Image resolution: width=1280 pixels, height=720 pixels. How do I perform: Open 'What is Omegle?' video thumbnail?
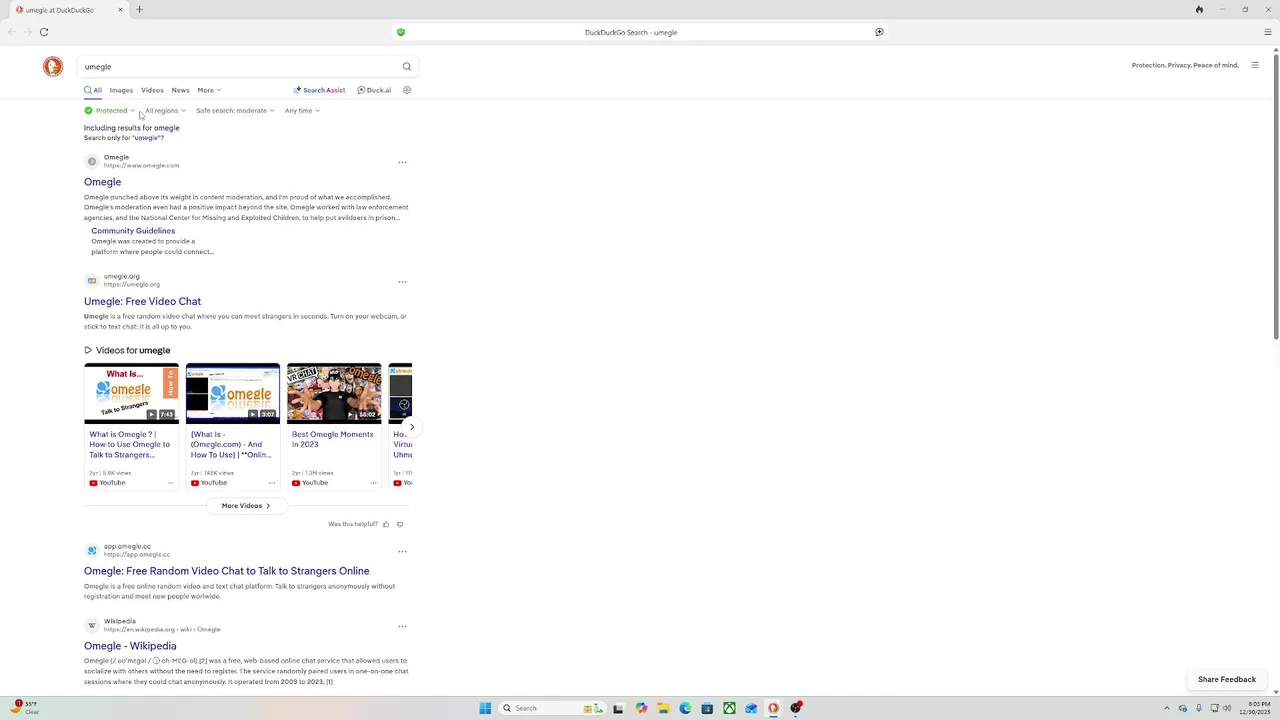tap(132, 394)
